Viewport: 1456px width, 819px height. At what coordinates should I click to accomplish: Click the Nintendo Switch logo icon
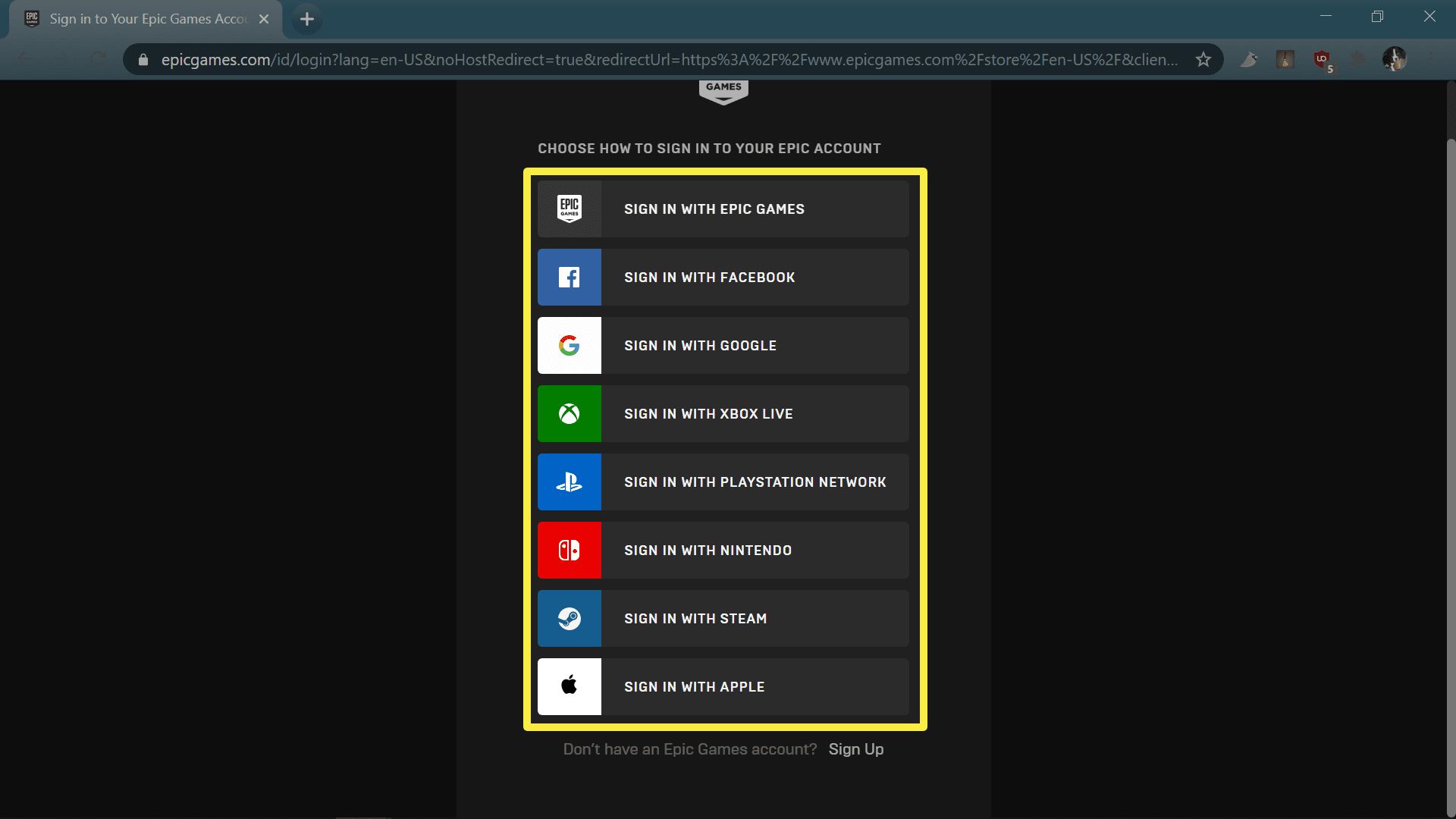click(x=569, y=550)
